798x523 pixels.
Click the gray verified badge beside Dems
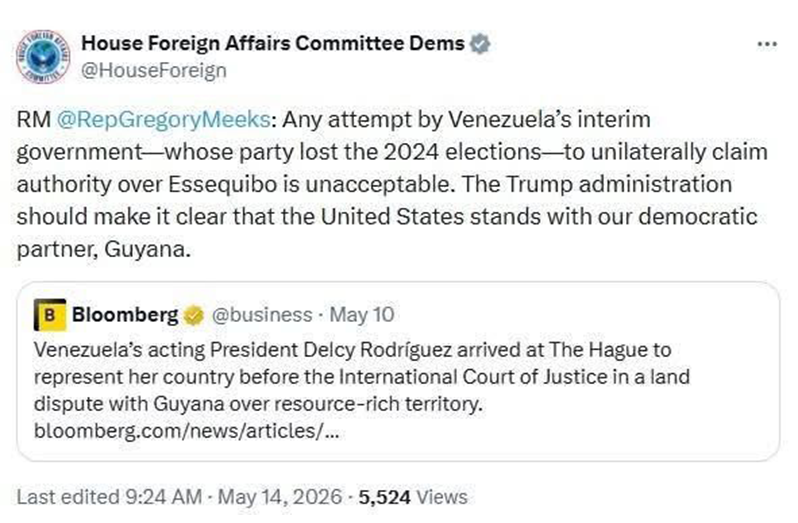[x=479, y=44]
